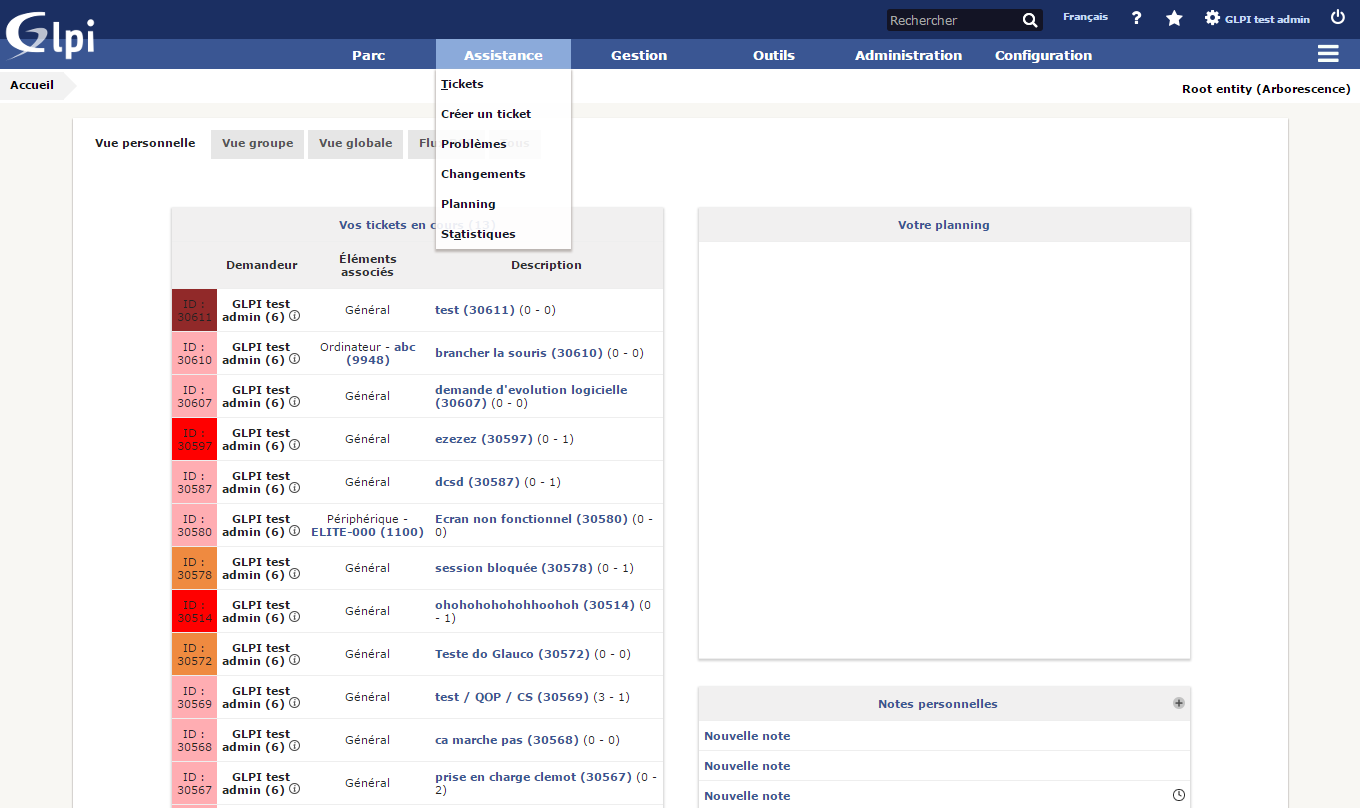Show requester info icon for ticket 30568

tap(294, 746)
